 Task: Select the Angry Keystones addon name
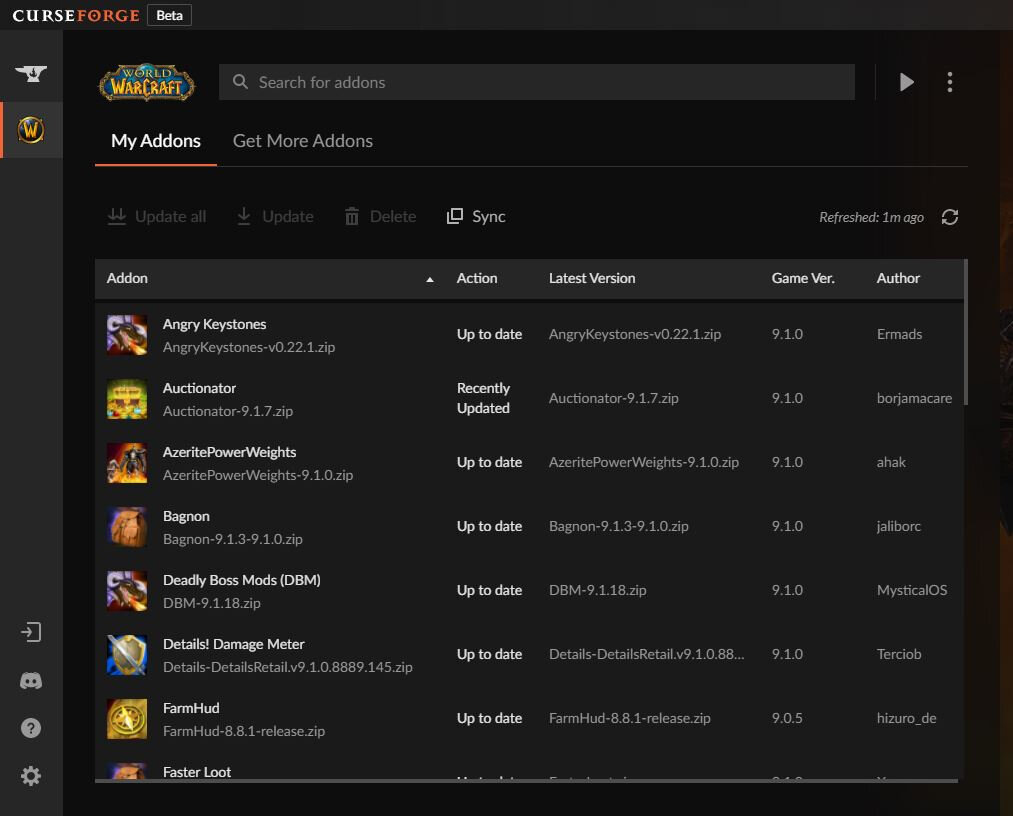point(214,324)
